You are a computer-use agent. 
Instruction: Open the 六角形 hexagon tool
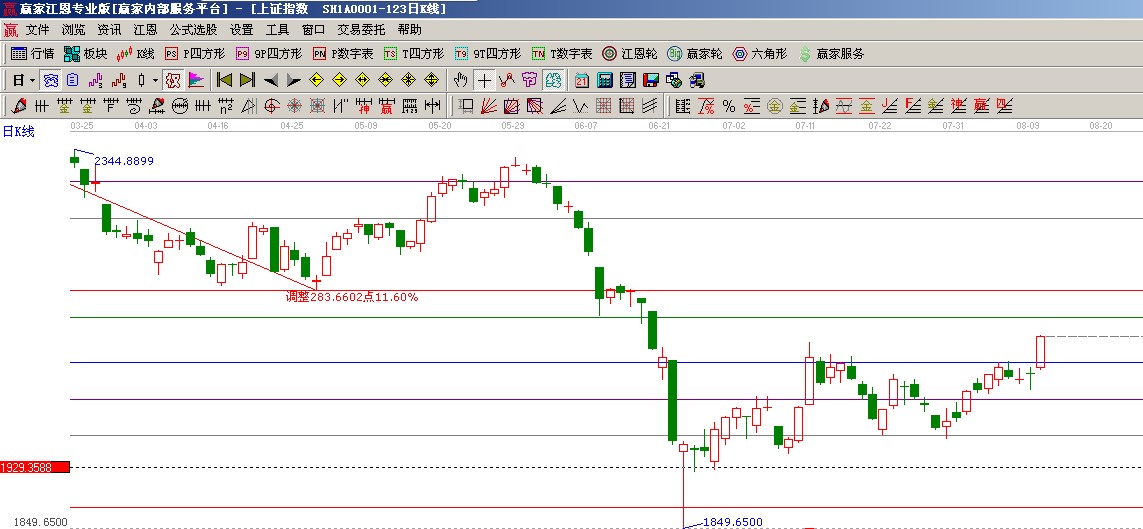tap(761, 54)
